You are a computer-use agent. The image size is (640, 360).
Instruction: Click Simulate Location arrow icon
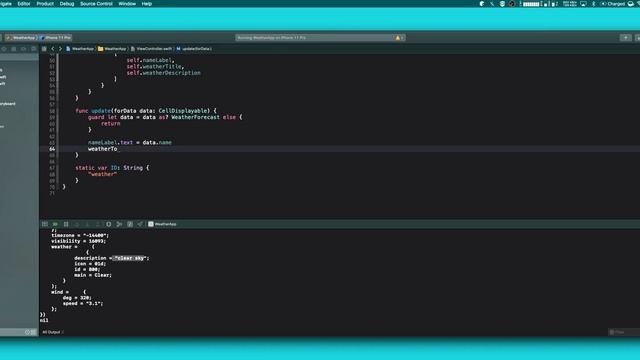(x=140, y=224)
